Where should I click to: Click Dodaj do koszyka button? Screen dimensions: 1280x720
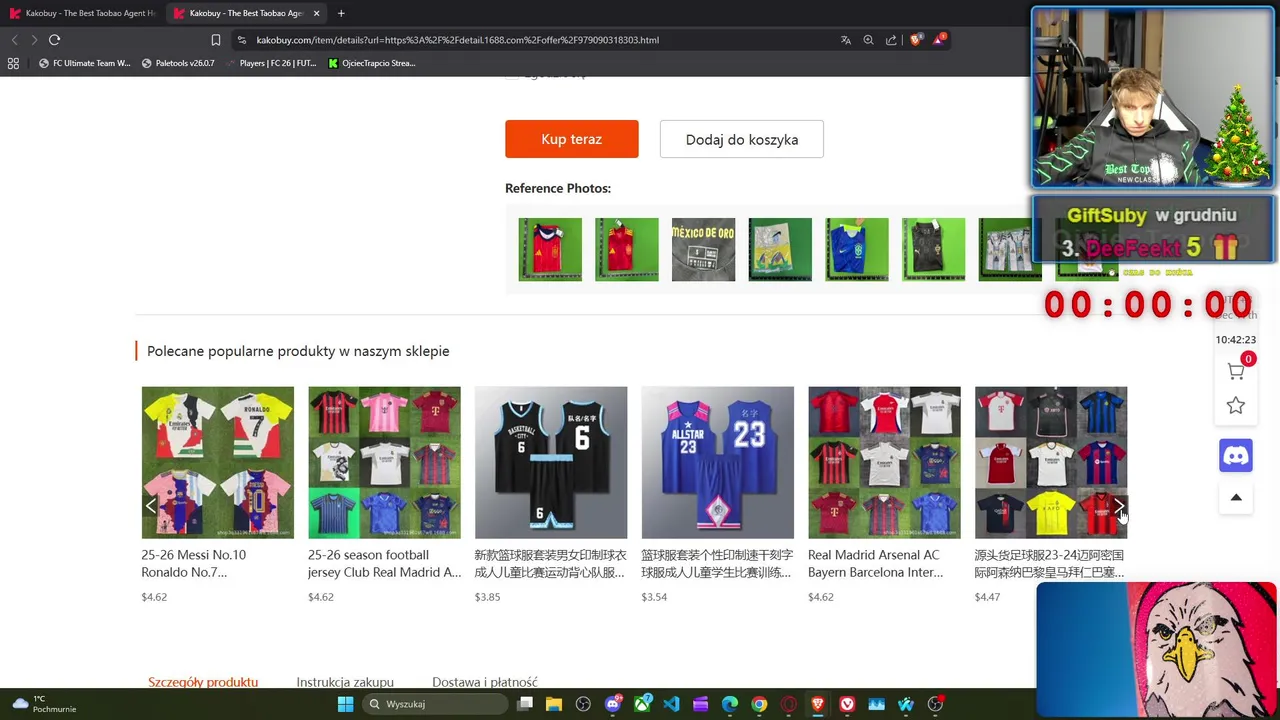click(741, 139)
